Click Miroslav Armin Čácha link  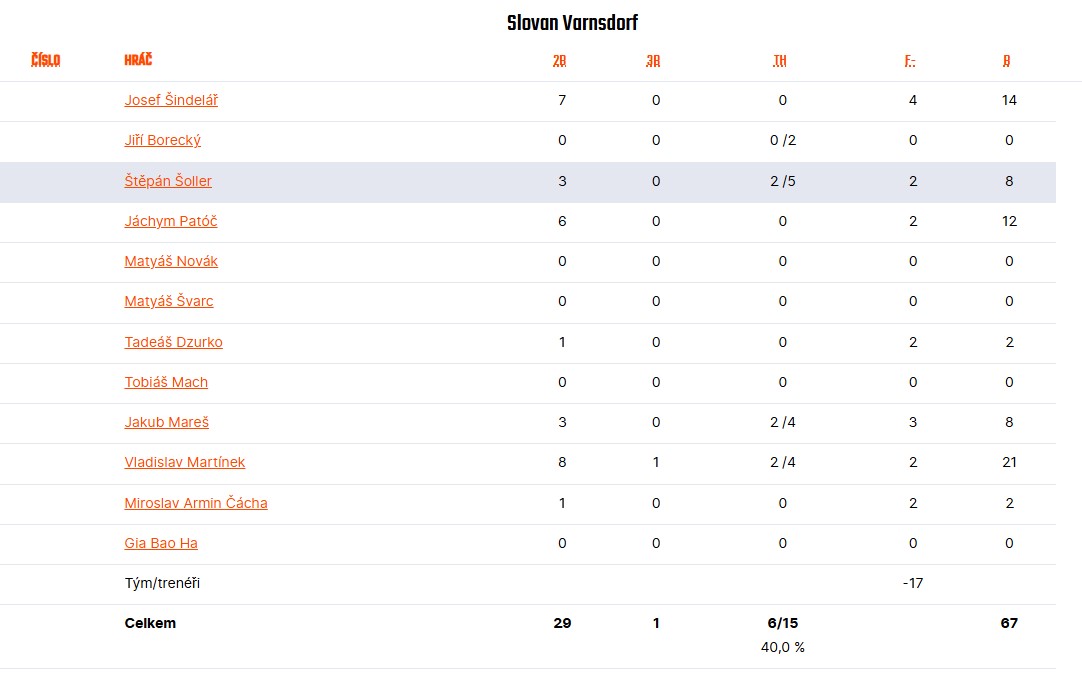click(196, 502)
